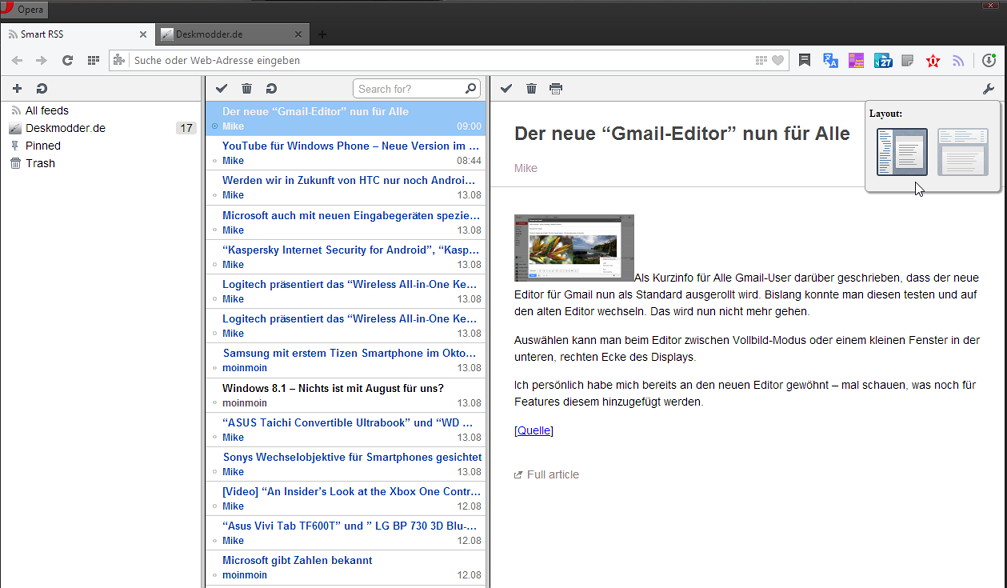The width and height of the screenshot is (1007, 588).
Task: Open the 'Samsung mit erstem Tizen Smartphone' article
Action: point(346,360)
